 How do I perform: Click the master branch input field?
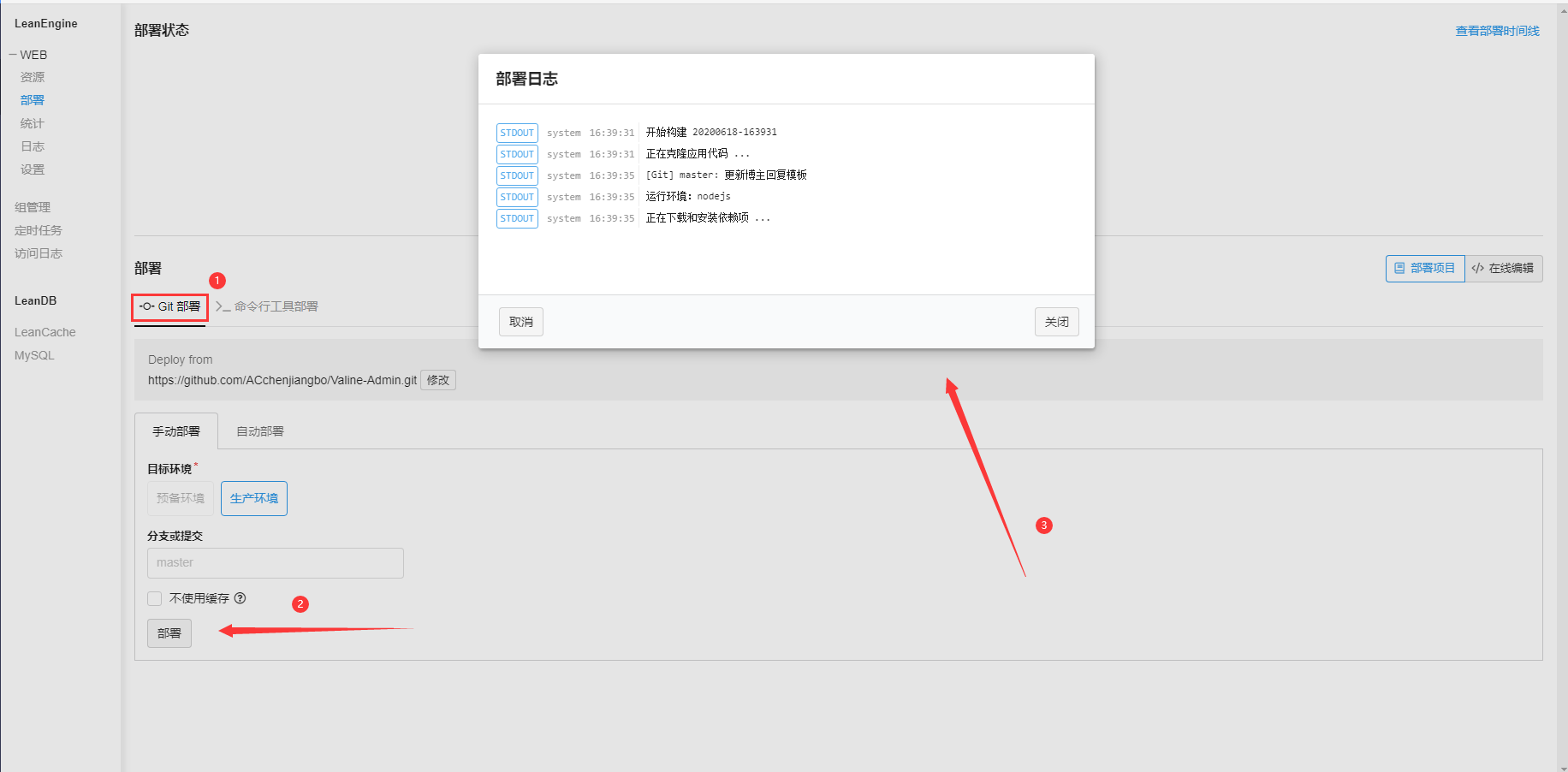point(275,563)
